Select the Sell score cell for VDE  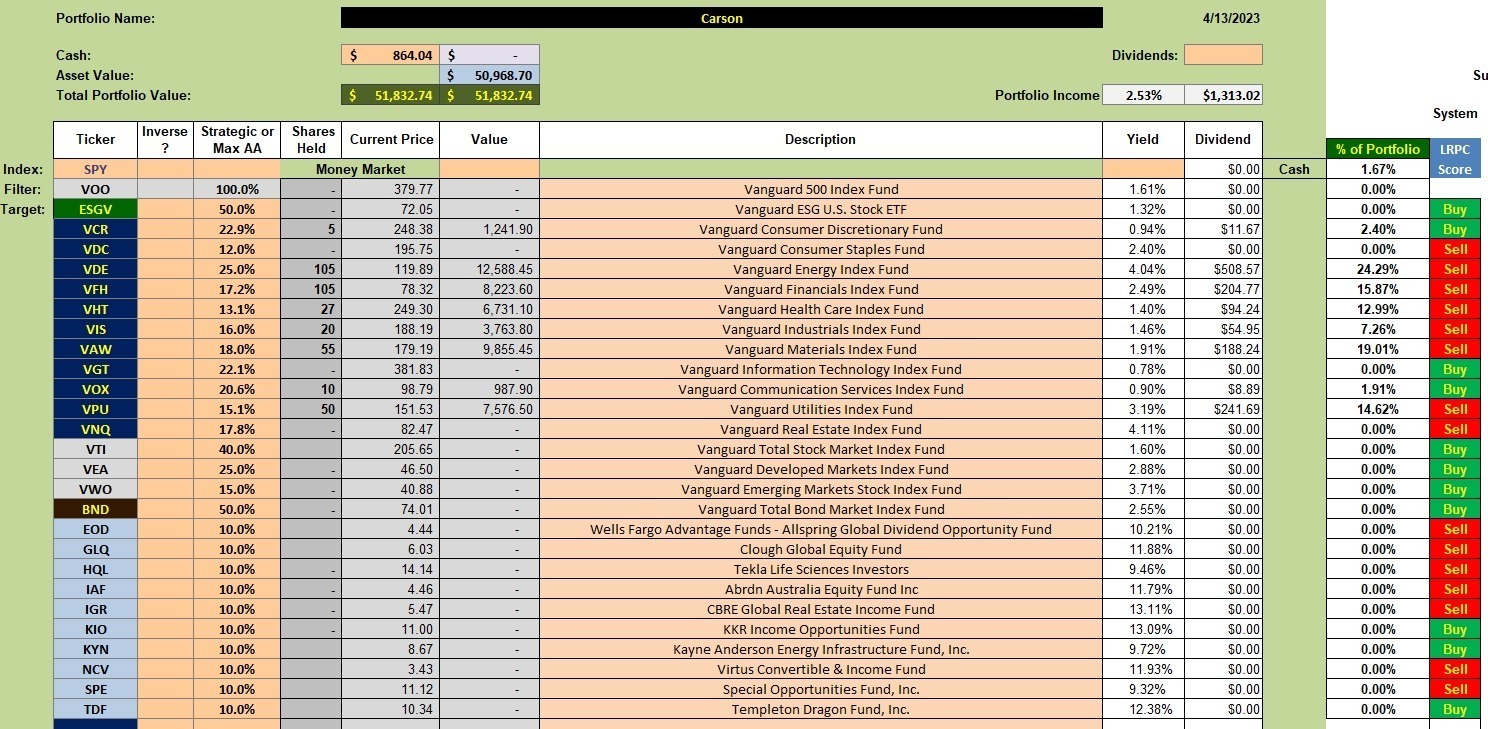[x=1455, y=269]
